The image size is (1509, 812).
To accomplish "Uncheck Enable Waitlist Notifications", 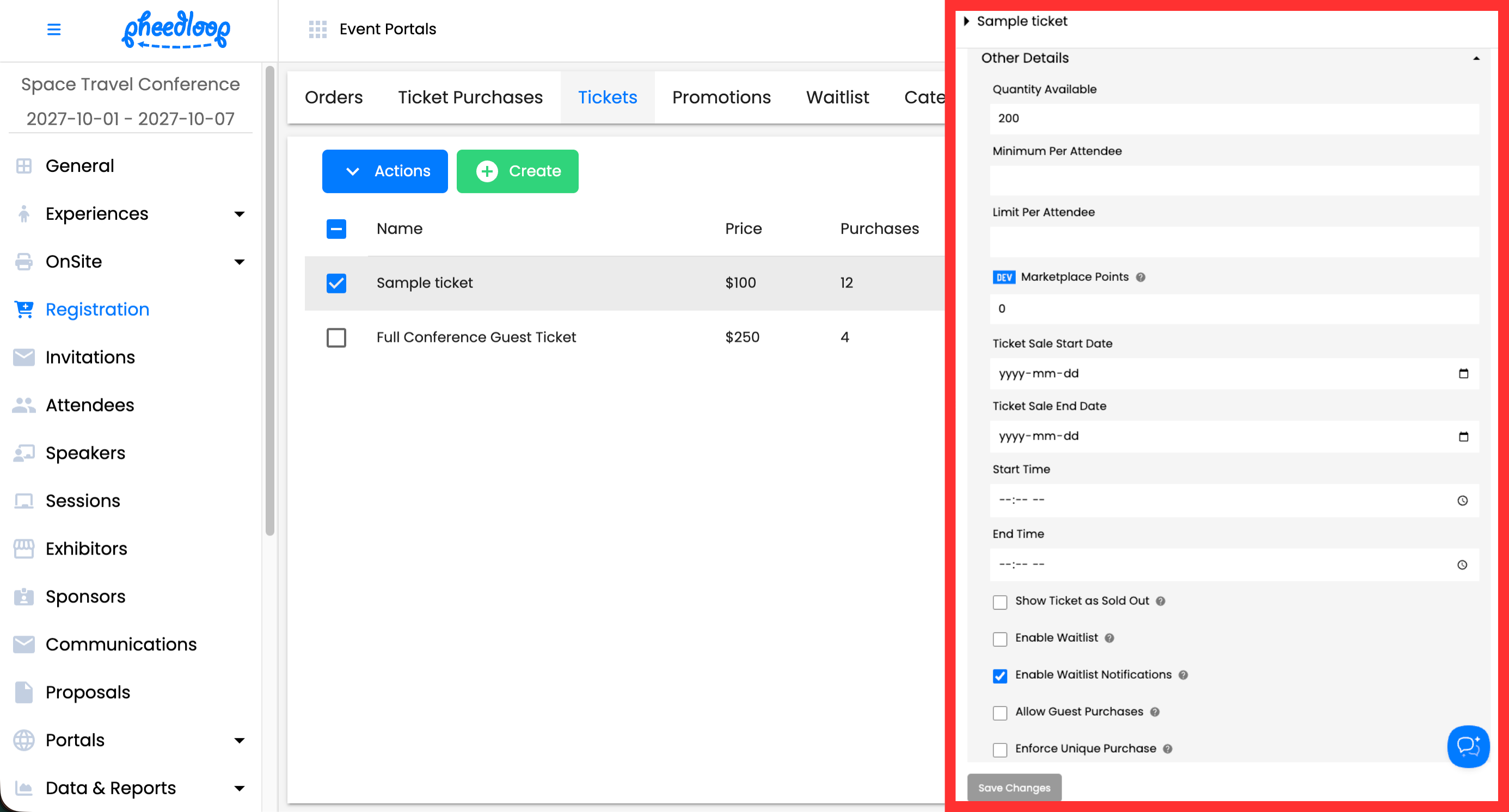I will [x=1000, y=675].
